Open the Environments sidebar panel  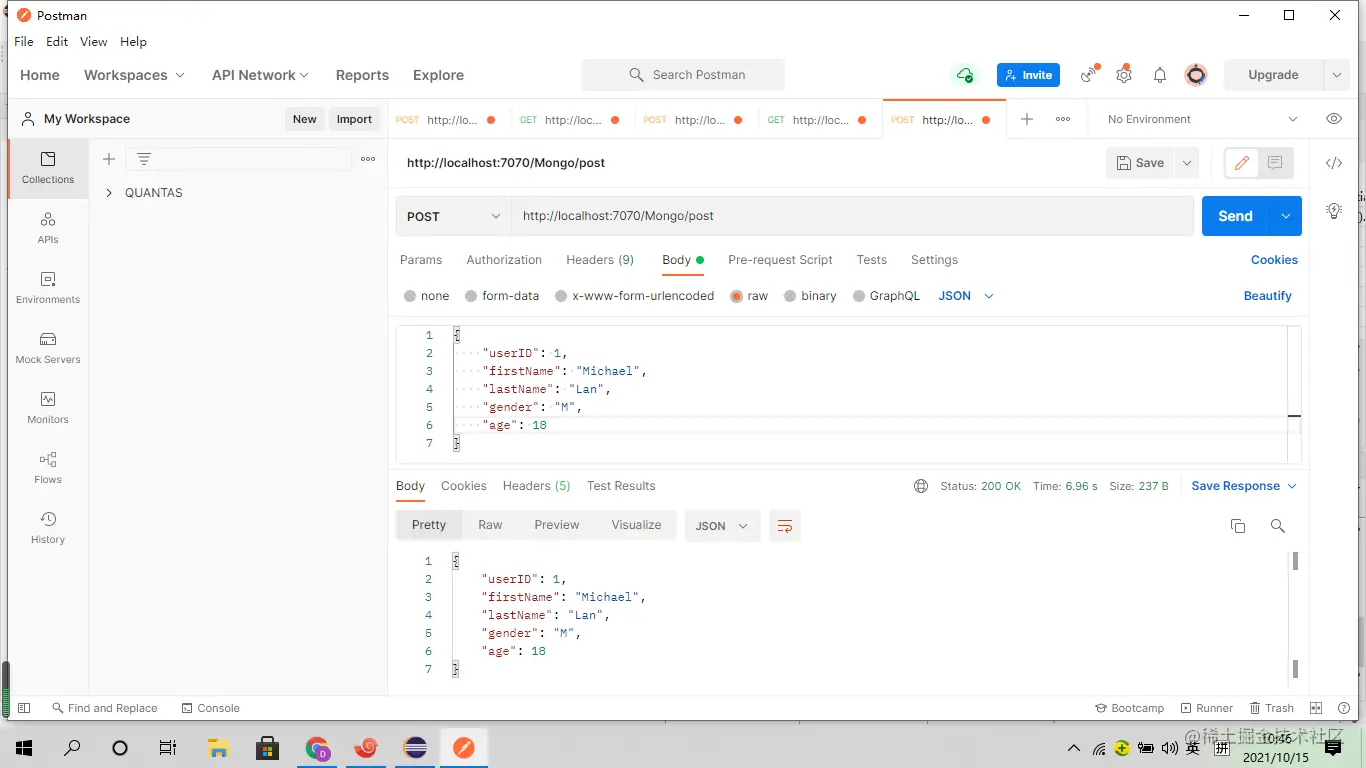[48, 288]
